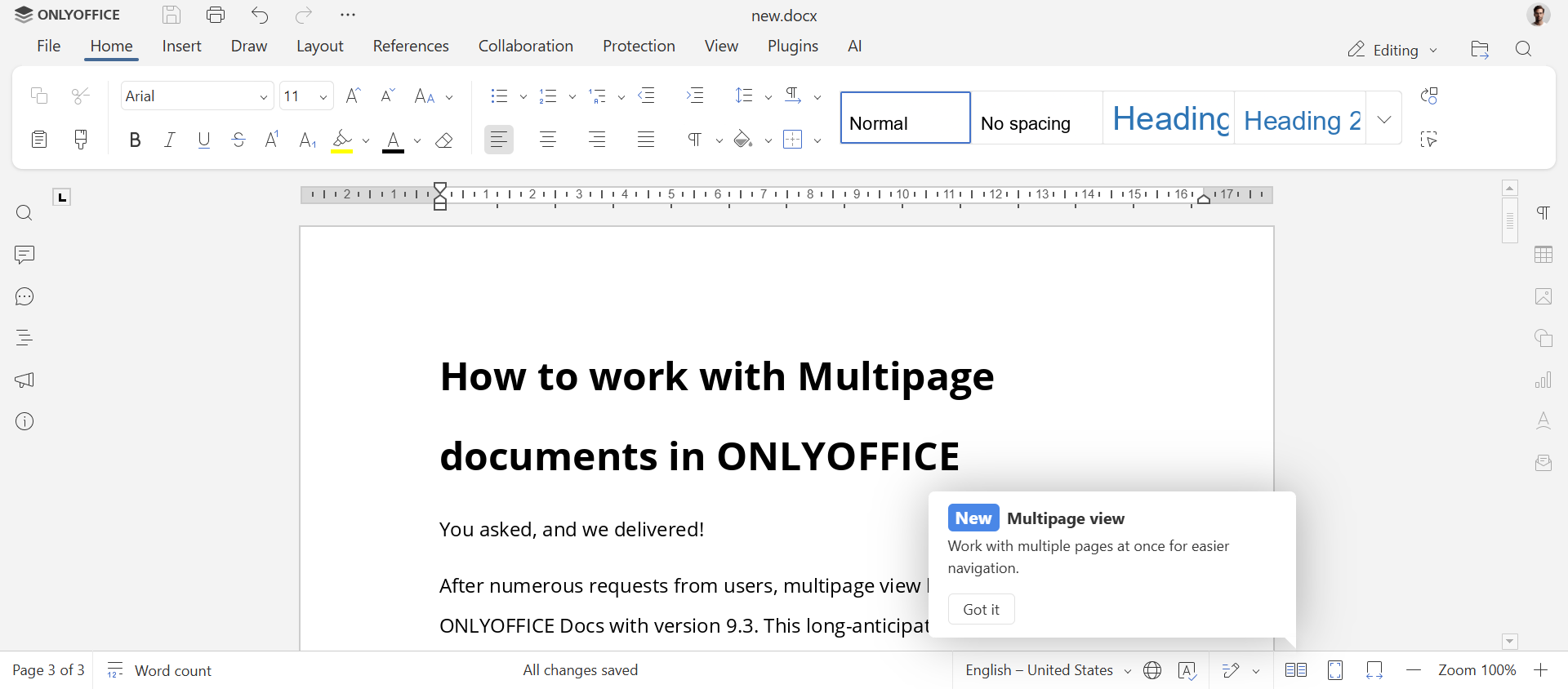Open the Find panel from left sidebar
The image size is (1568, 689).
point(24,213)
